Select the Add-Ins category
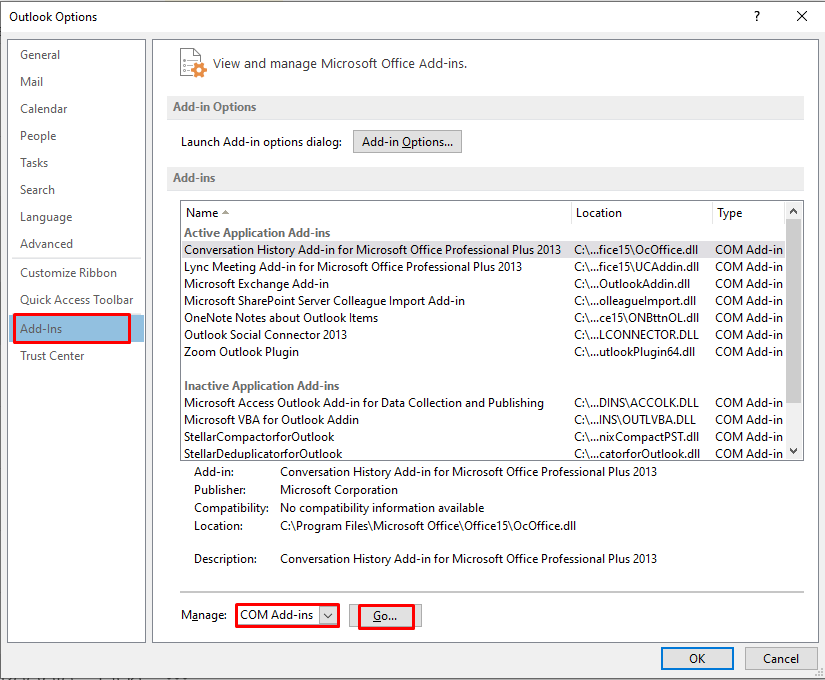 [77, 328]
